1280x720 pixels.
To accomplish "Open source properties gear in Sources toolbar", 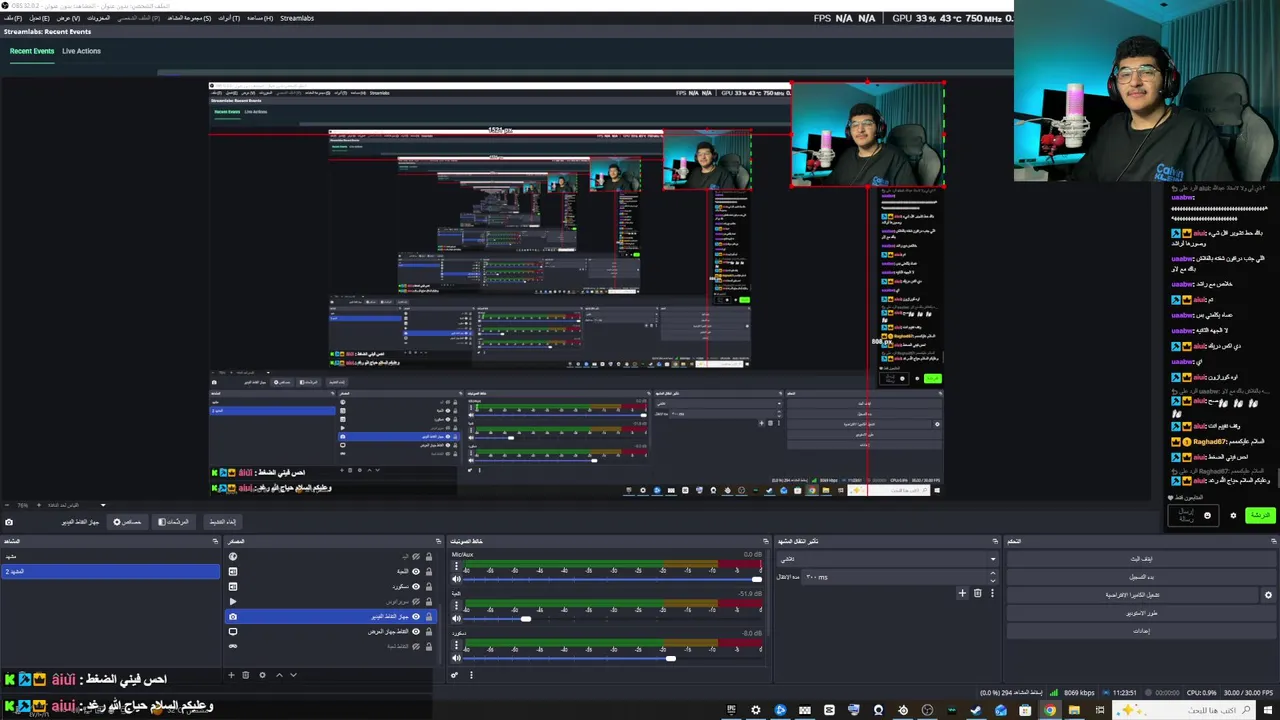I will [262, 675].
